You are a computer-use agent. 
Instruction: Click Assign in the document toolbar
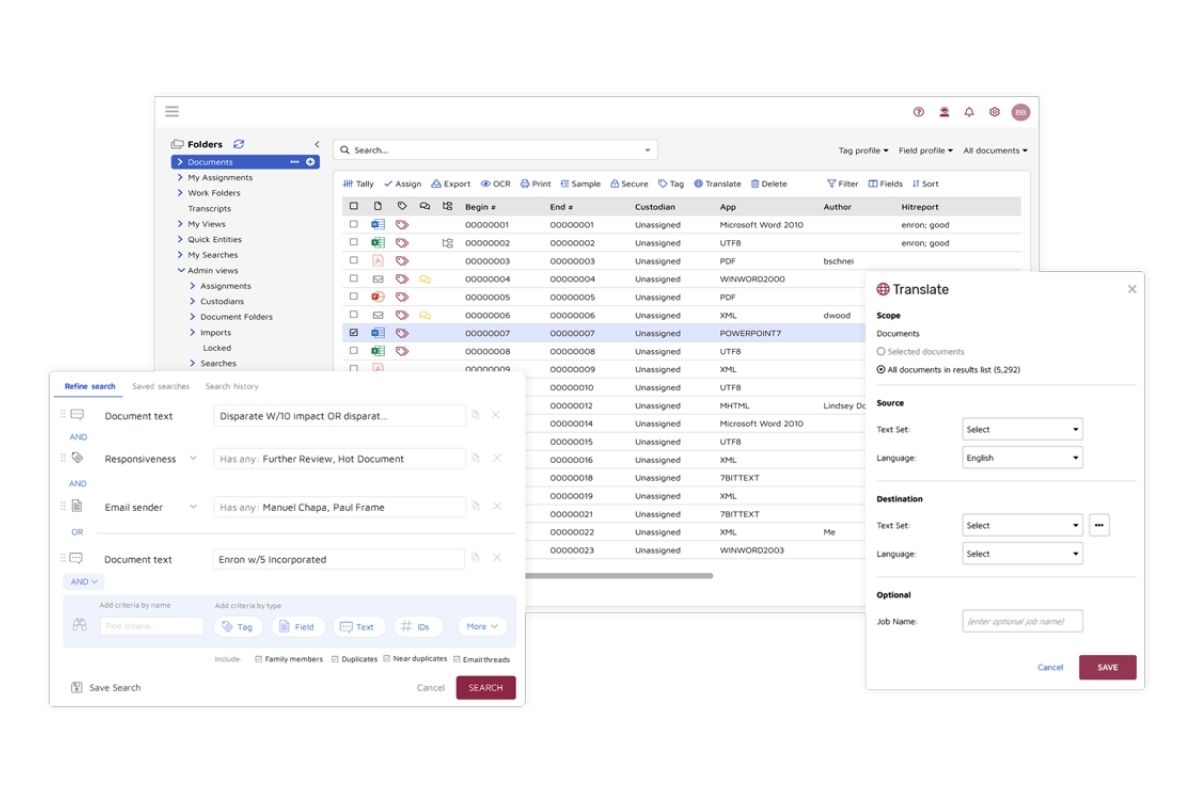pyautogui.click(x=403, y=184)
